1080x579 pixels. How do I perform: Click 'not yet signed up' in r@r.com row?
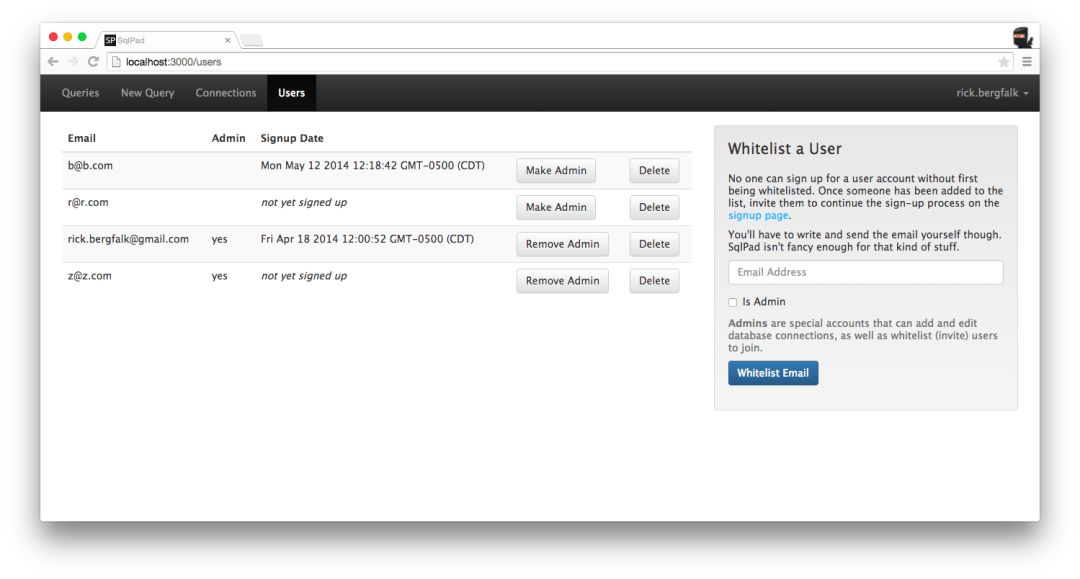304,202
